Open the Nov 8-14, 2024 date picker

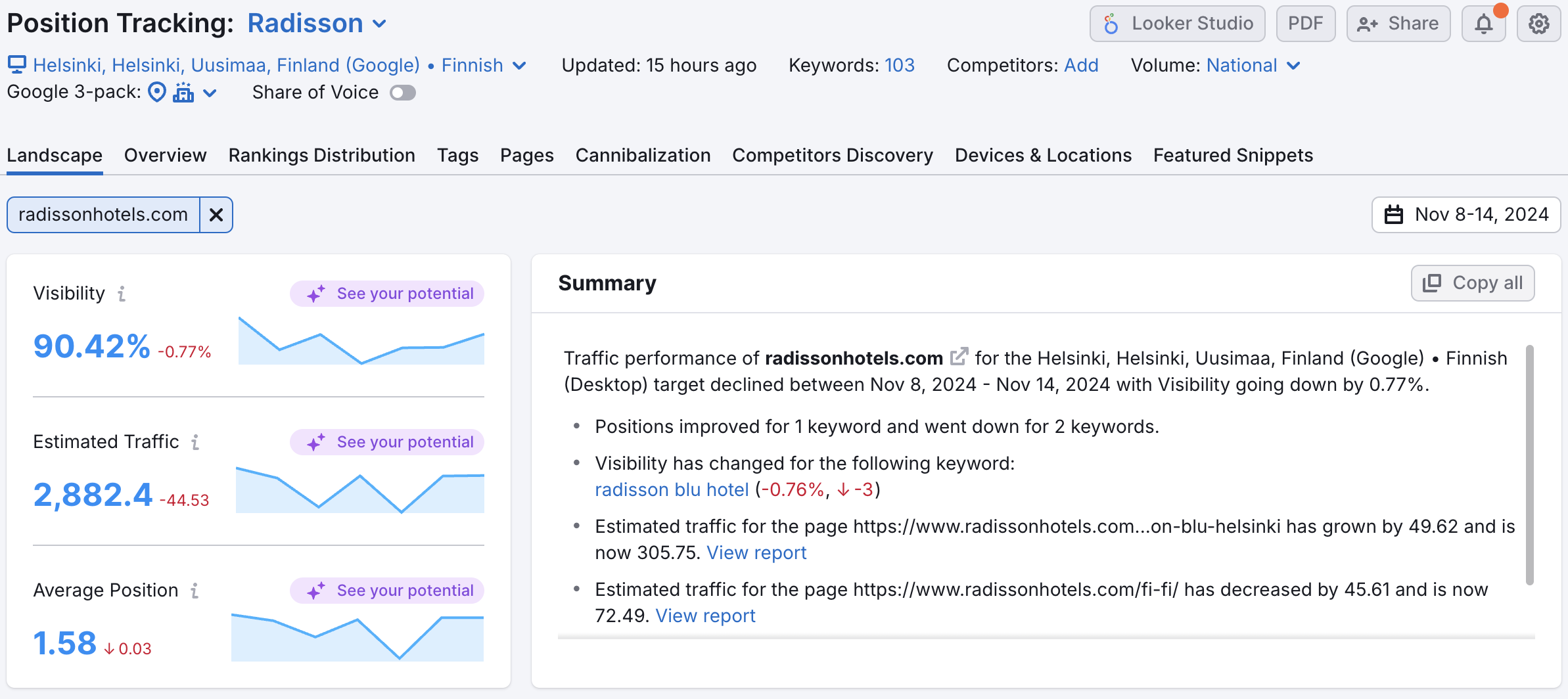pos(1466,215)
